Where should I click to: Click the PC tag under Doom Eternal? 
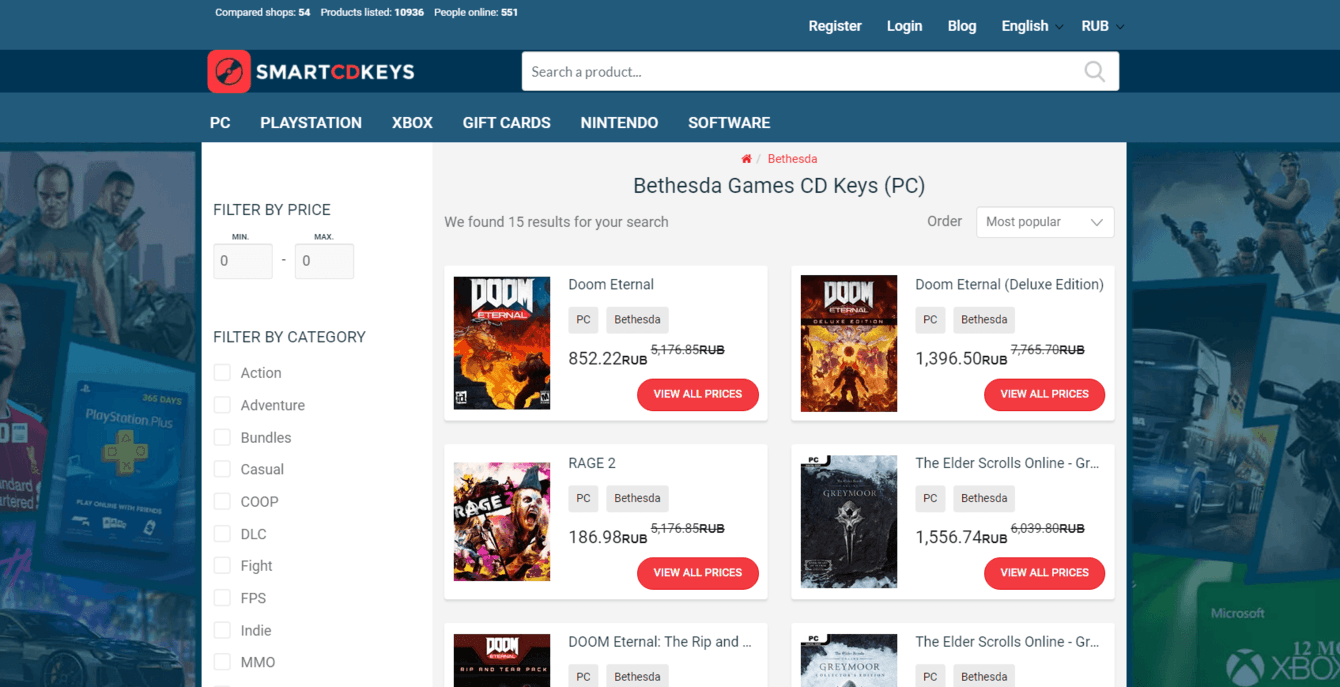click(x=583, y=320)
